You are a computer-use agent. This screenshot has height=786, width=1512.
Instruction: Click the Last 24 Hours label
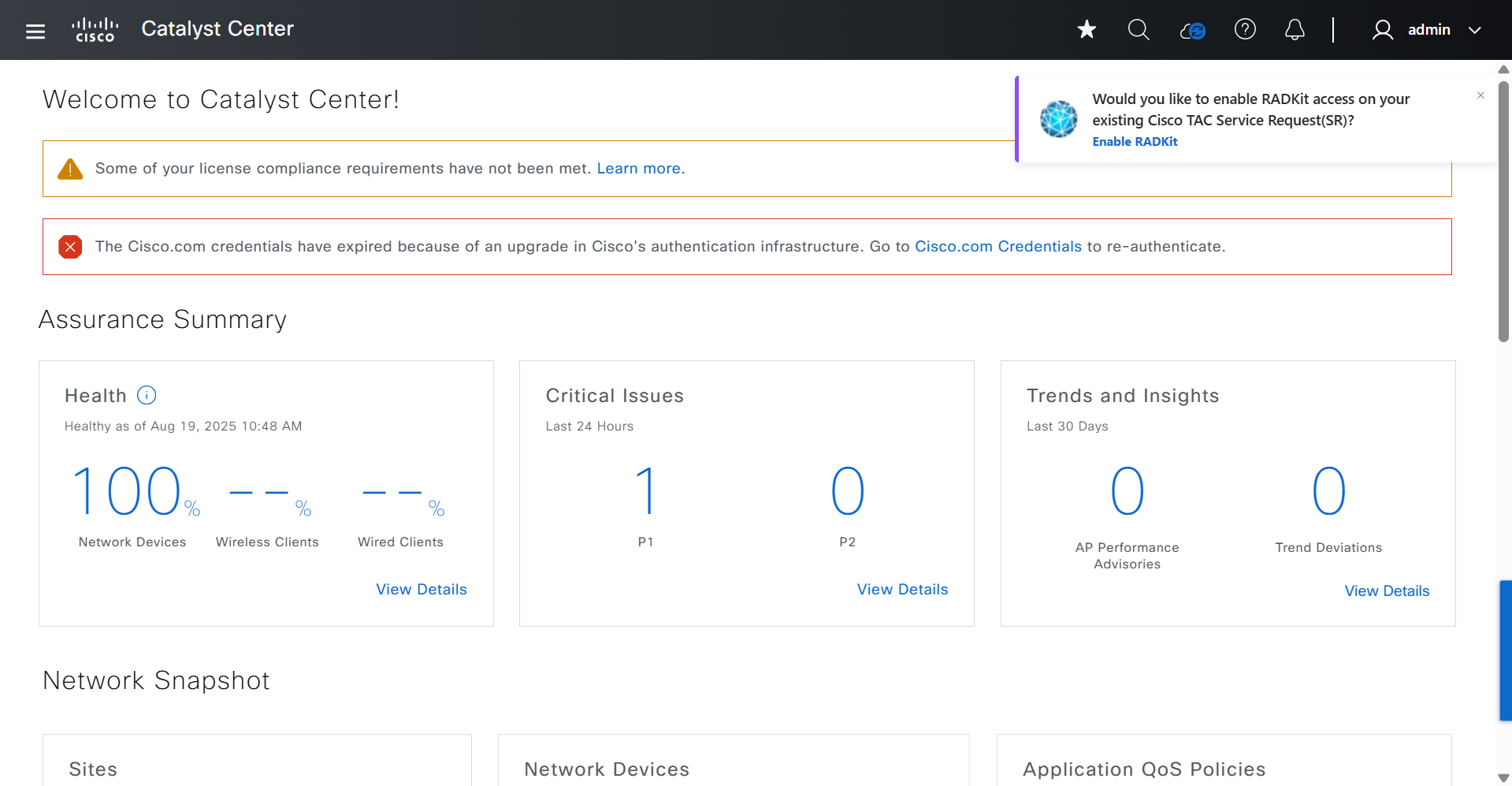tap(589, 427)
